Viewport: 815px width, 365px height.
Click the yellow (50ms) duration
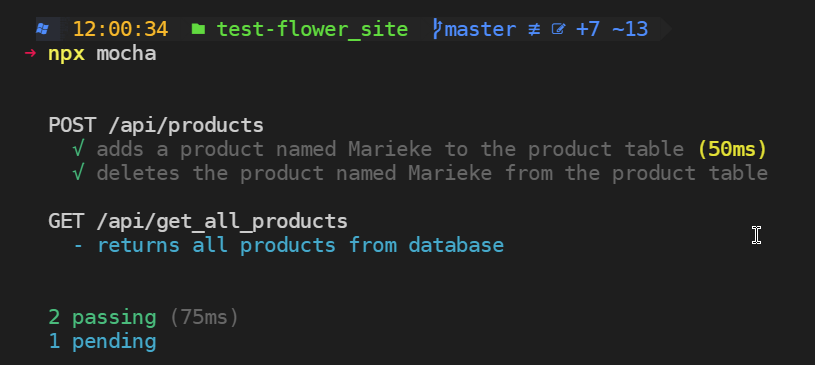point(732,150)
